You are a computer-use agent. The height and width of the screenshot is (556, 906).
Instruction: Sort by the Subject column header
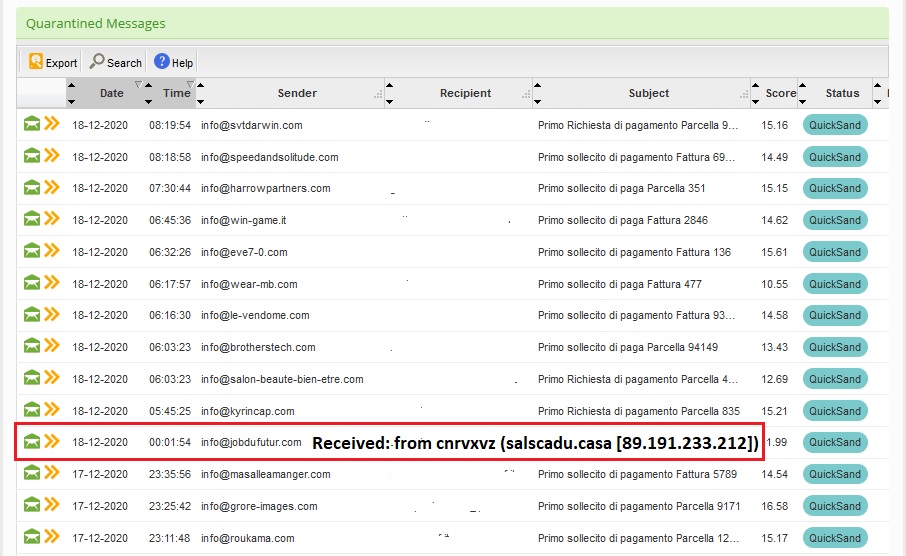click(648, 93)
